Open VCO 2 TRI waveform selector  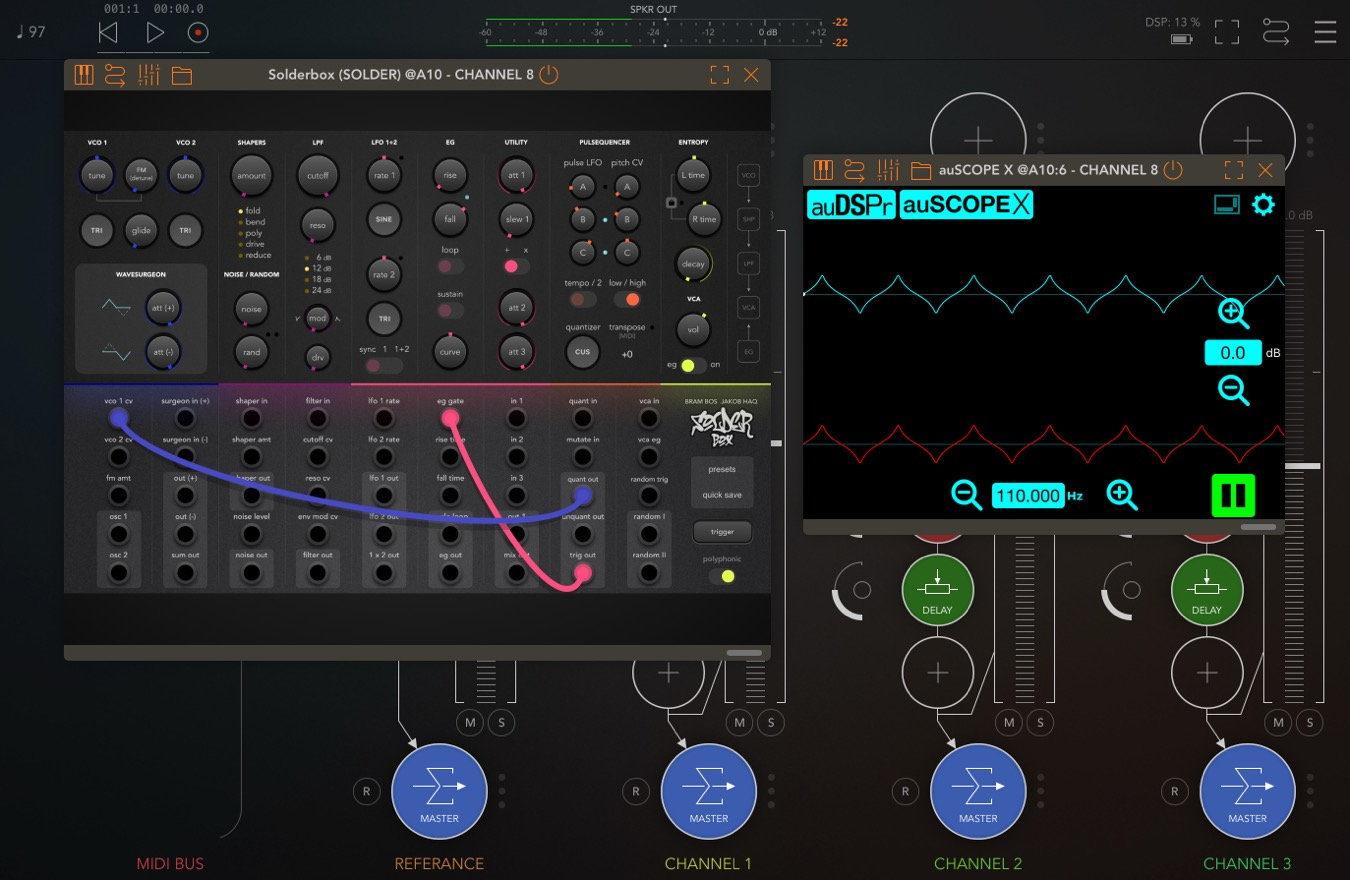tap(185, 230)
